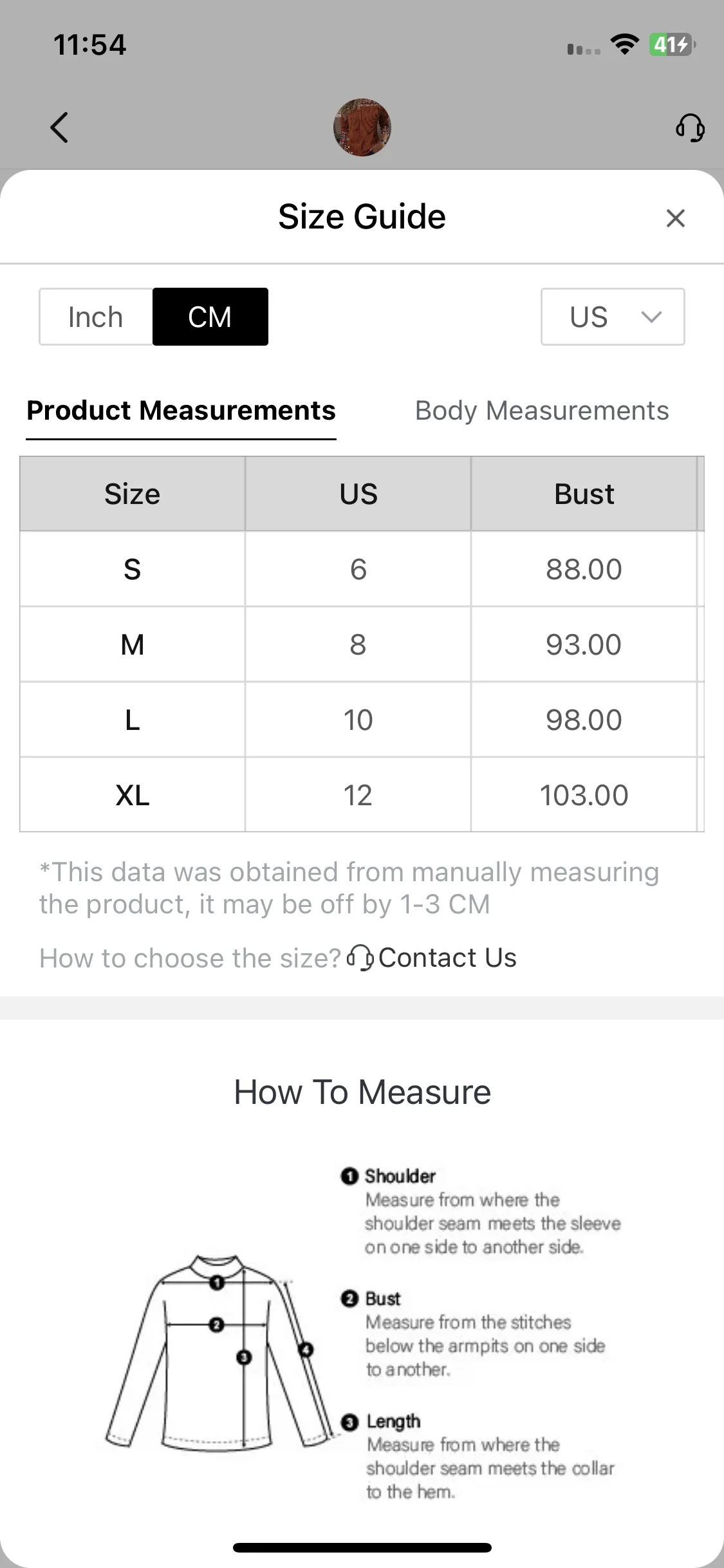Select CM unit toggle
The width and height of the screenshot is (724, 1568).
click(x=210, y=317)
